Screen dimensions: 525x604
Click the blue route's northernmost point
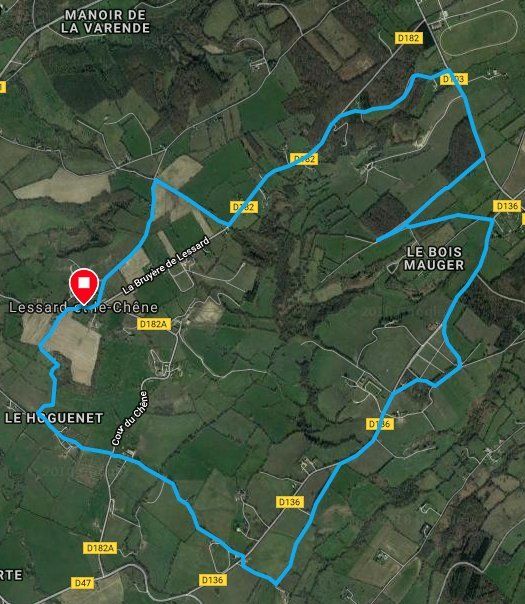tap(447, 70)
